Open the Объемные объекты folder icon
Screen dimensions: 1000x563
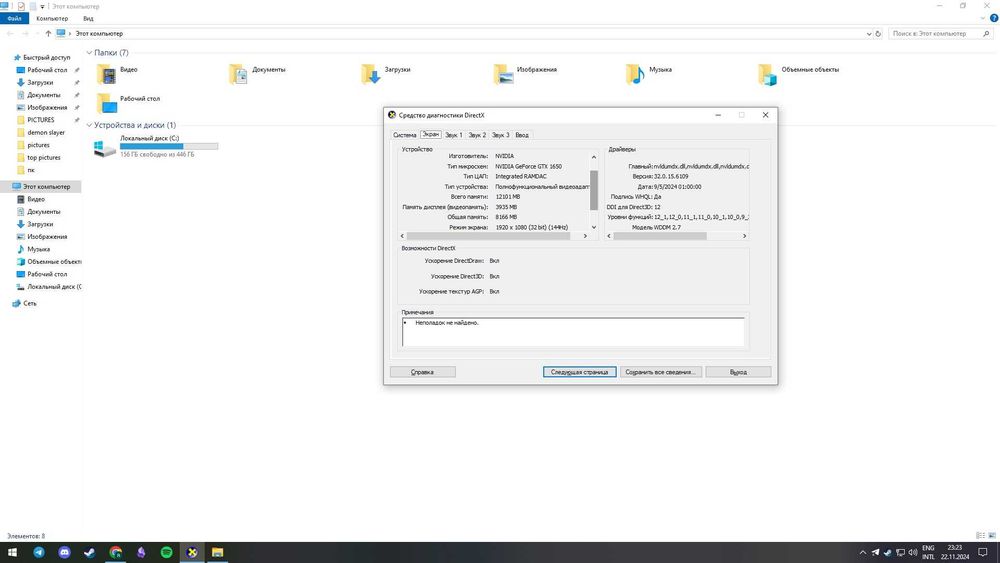coord(767,75)
